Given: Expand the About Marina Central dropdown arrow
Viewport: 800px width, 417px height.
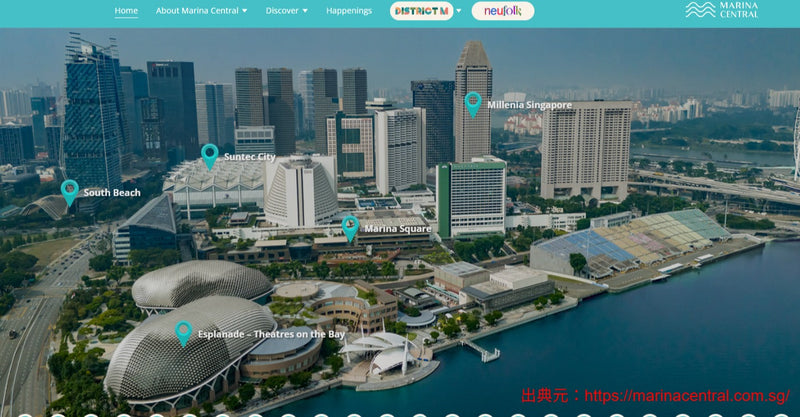Looking at the screenshot, I should click(244, 11).
